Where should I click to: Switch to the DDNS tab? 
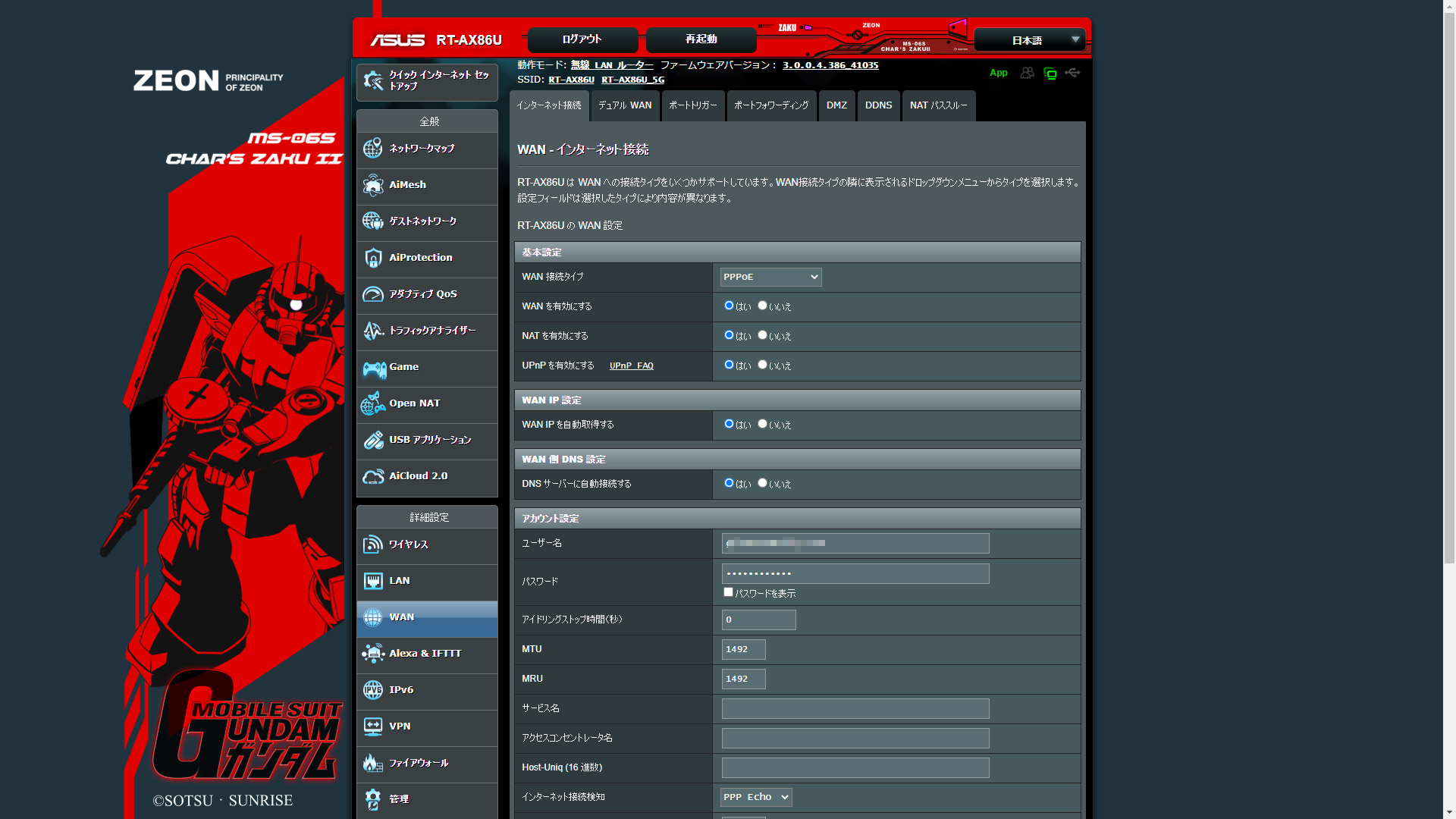[x=878, y=105]
